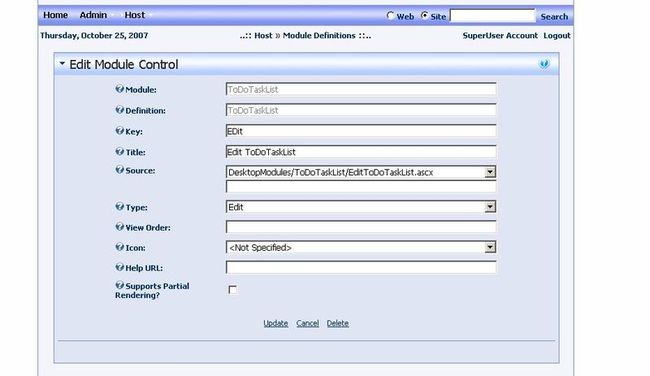Open the Admin menu
The image size is (650, 376).
(x=93, y=15)
